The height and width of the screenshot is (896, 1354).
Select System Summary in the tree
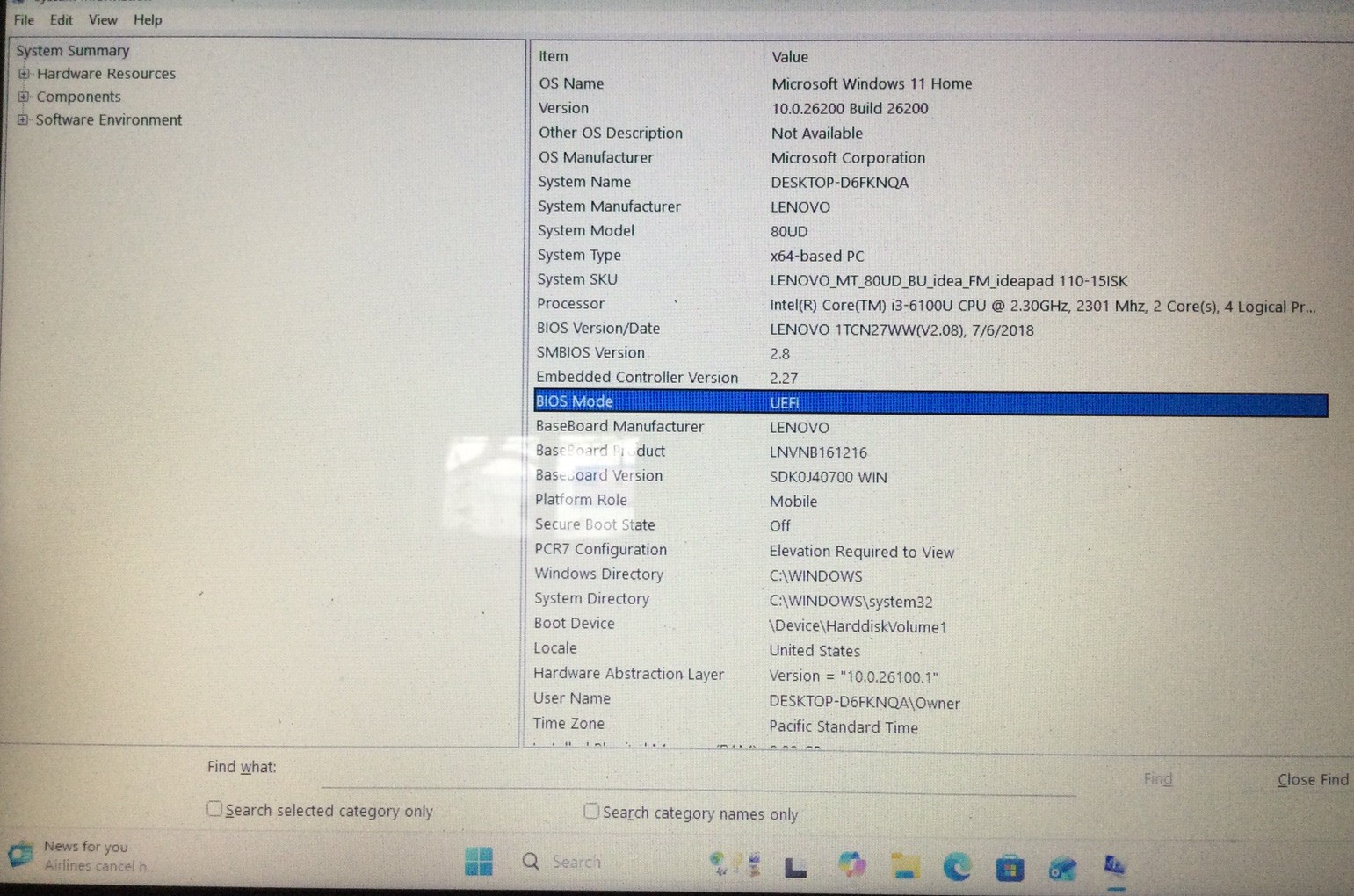tap(72, 51)
